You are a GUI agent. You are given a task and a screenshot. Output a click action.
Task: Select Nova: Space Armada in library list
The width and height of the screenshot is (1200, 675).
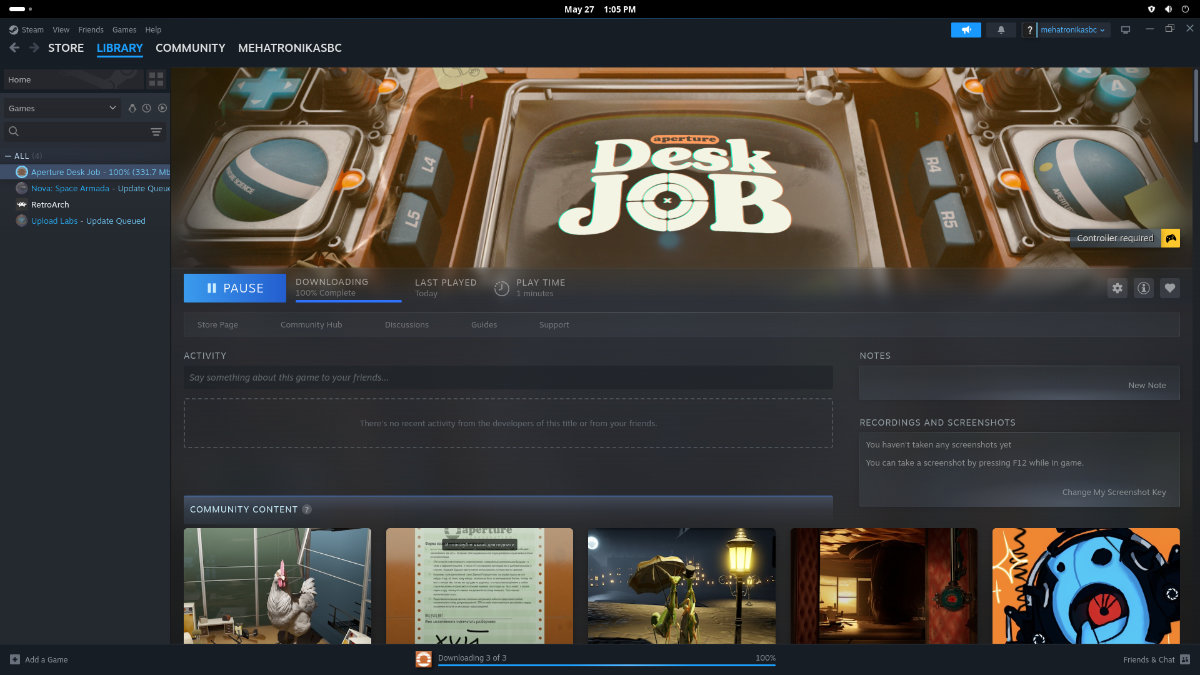(x=85, y=188)
